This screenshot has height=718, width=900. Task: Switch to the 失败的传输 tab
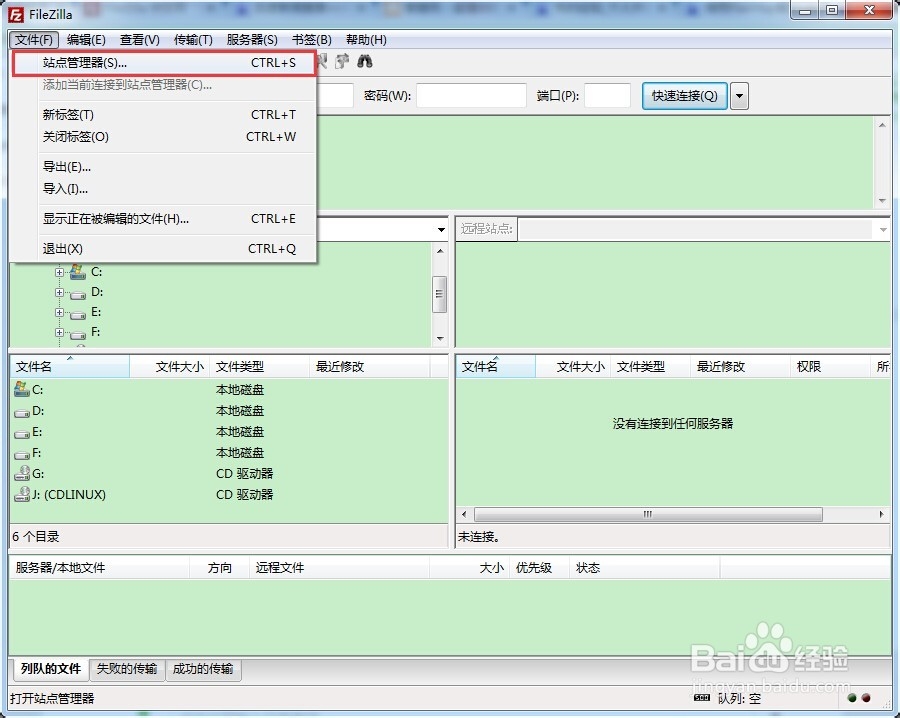tap(126, 669)
